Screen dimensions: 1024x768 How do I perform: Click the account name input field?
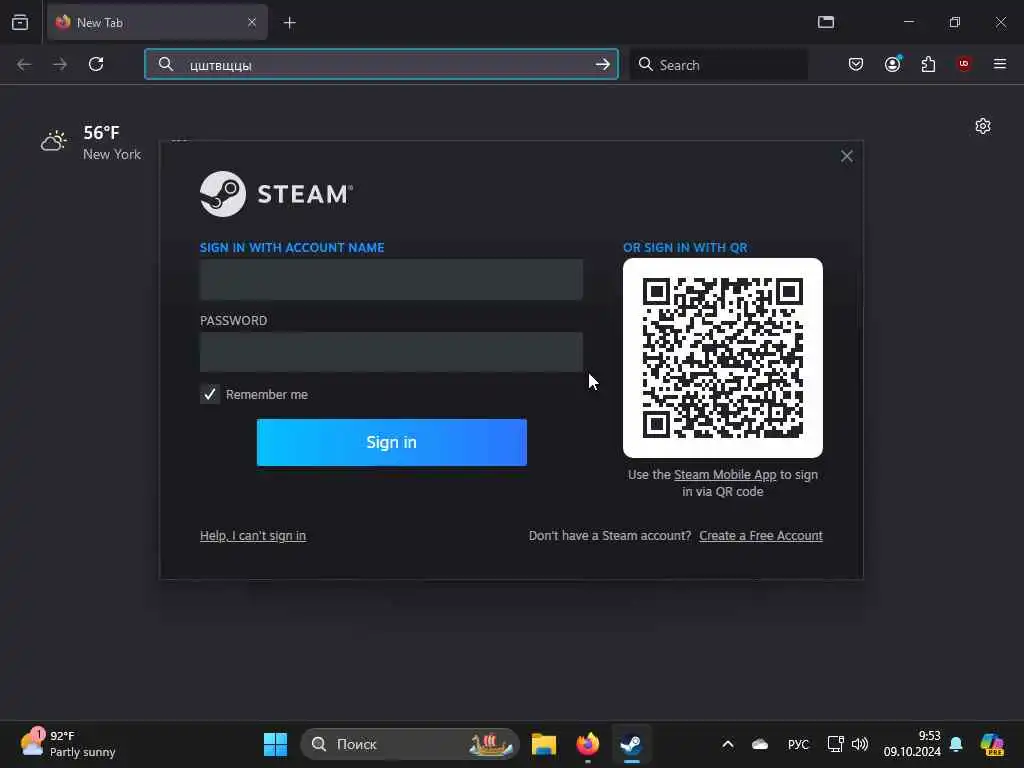tap(391, 280)
